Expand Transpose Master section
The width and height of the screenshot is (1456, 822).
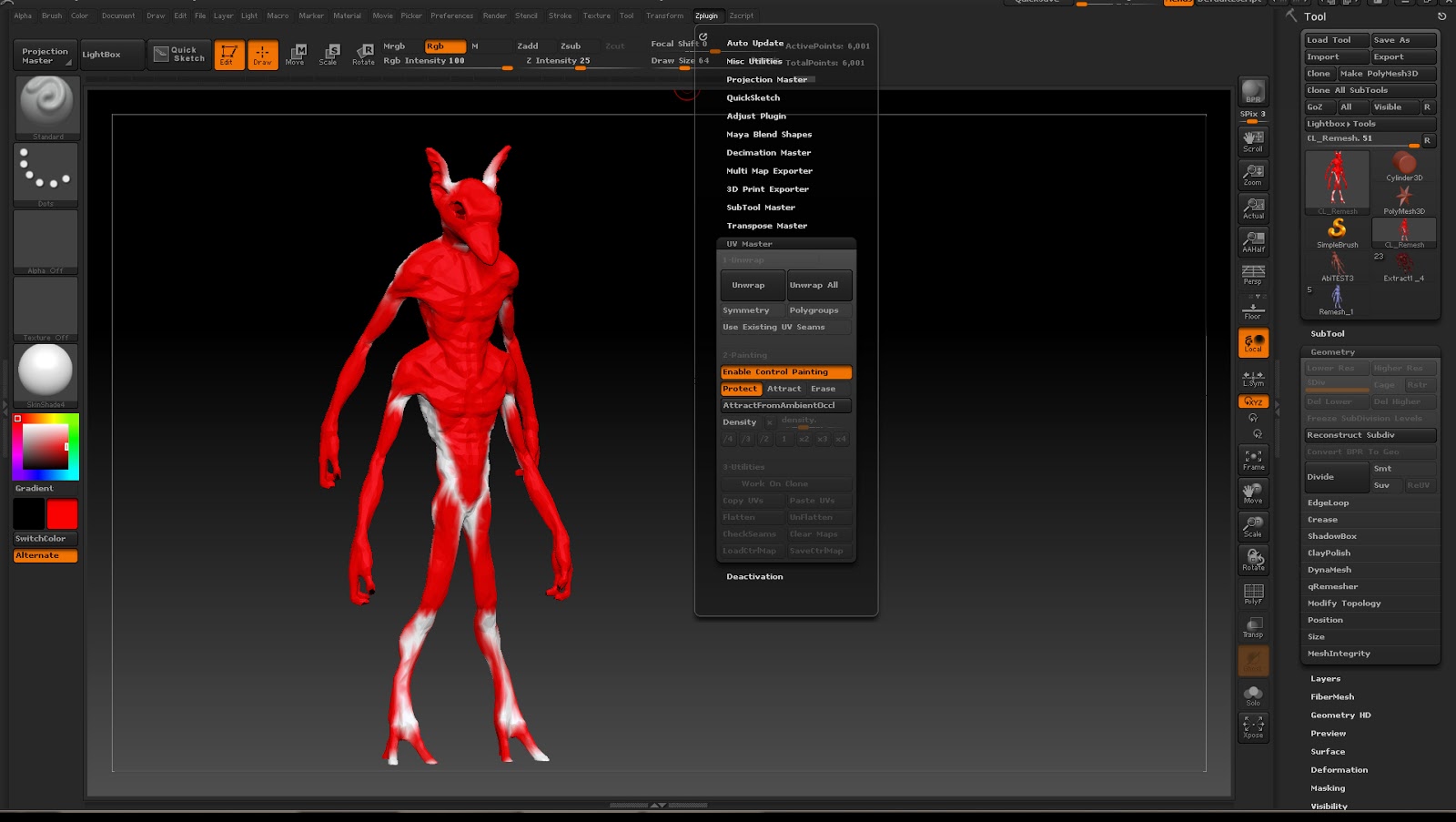(x=766, y=226)
